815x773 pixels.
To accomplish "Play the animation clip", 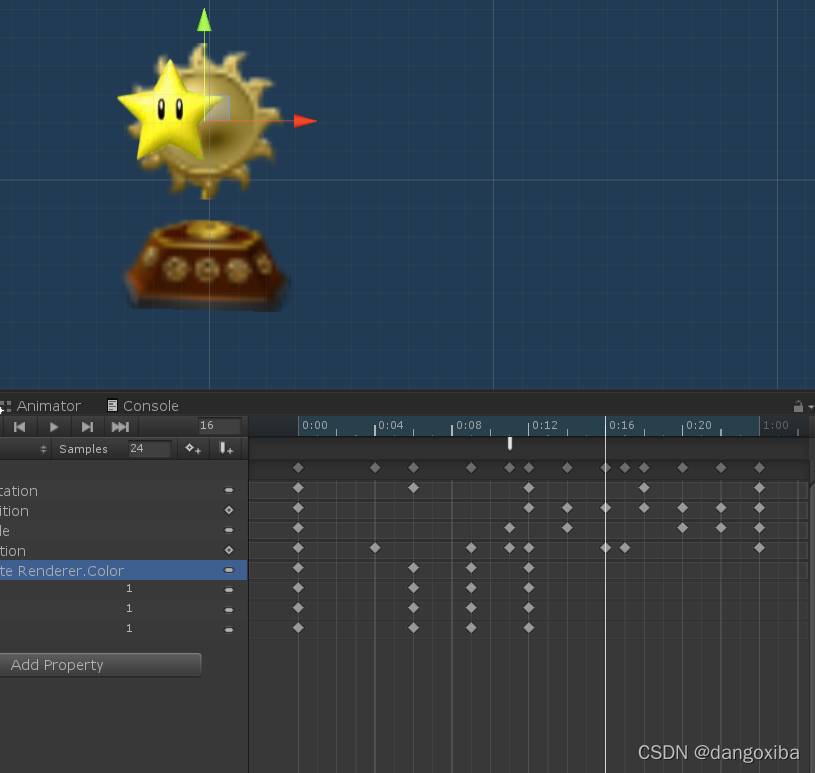I will pyautogui.click(x=54, y=427).
